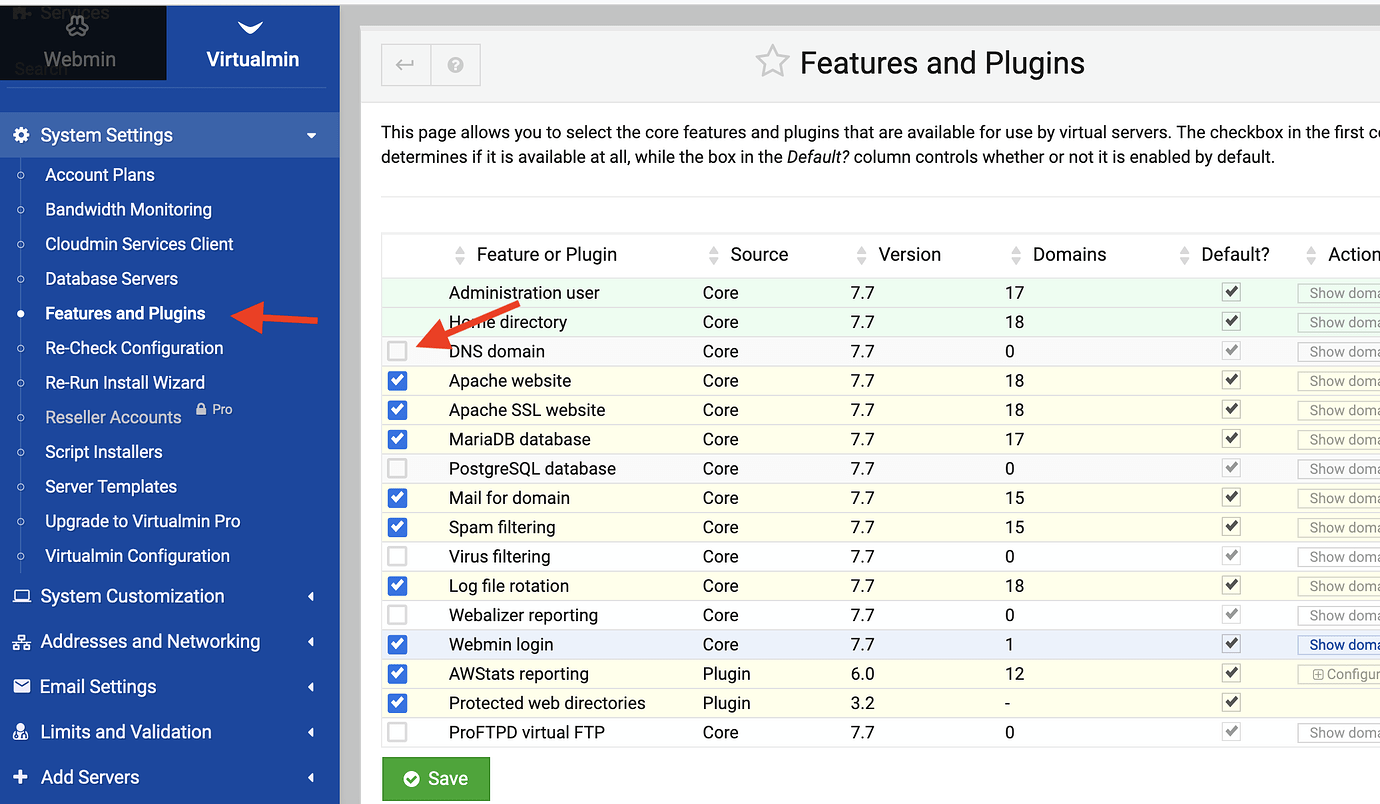Toggle Default checkbox for Protected web directories
This screenshot has width=1380, height=804.
(1232, 702)
